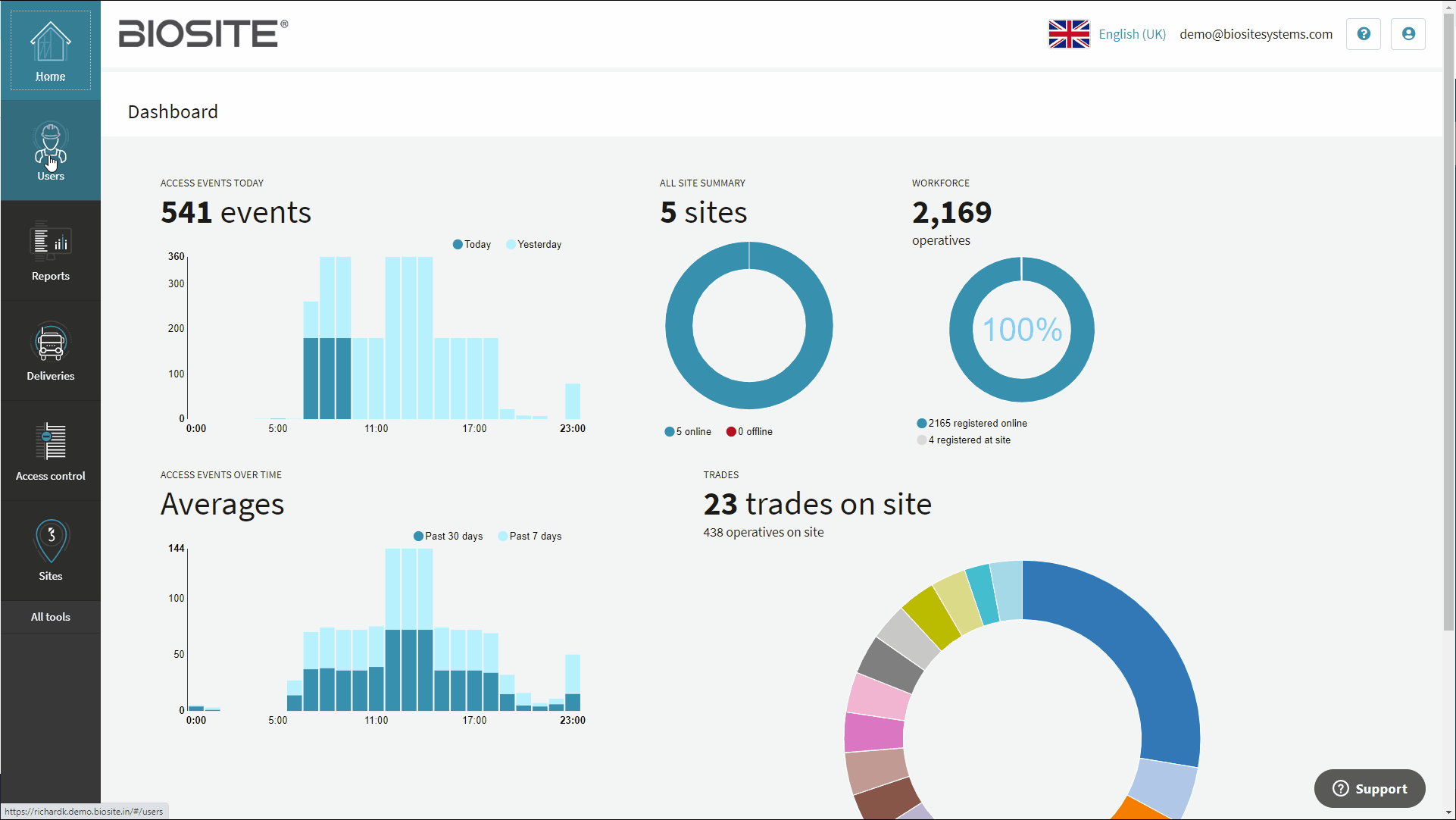Select the olive yellow-green trades donut segment
The width and height of the screenshot is (1456, 820).
click(x=932, y=618)
